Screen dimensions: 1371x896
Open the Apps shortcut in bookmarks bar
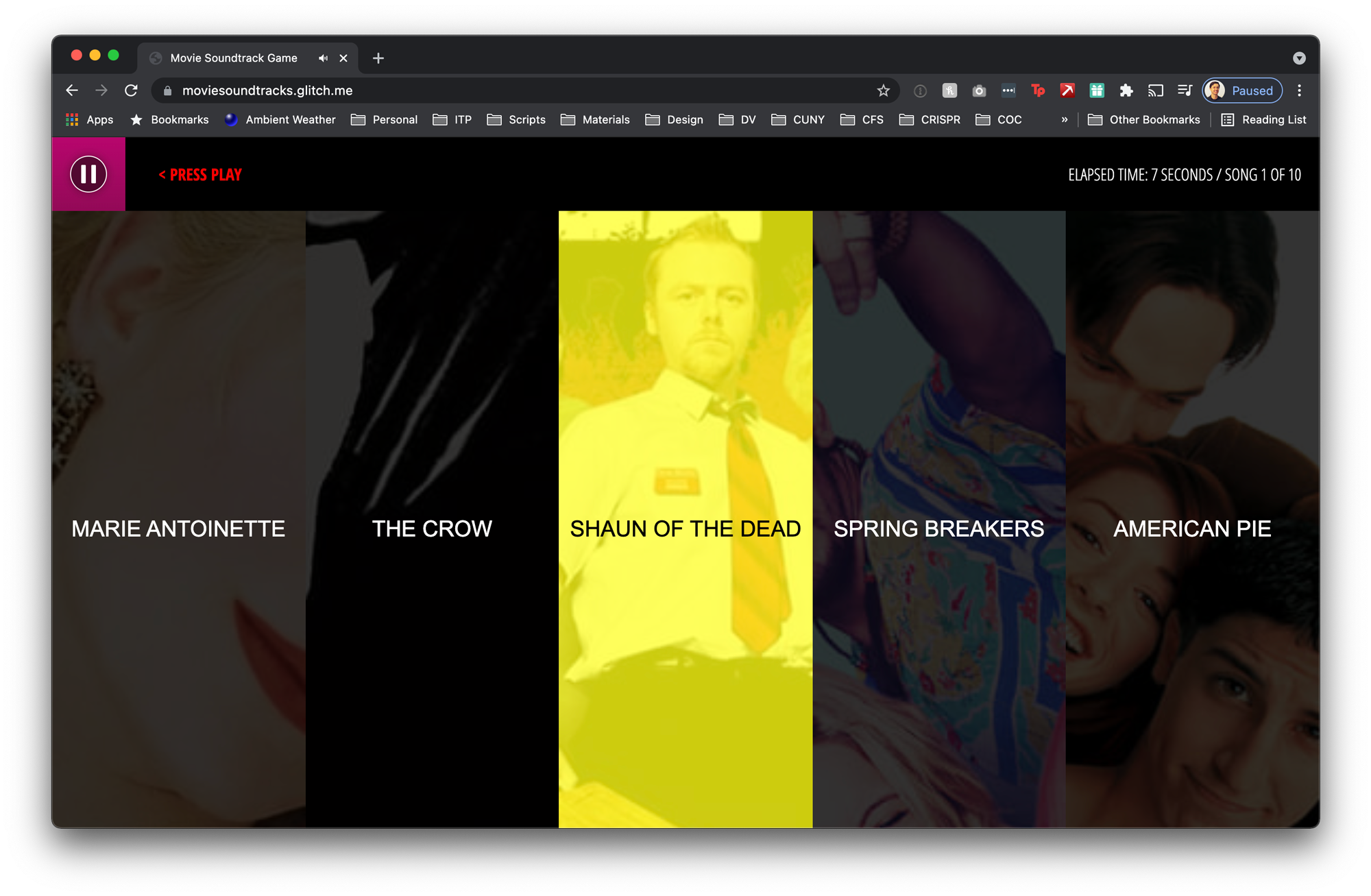click(x=89, y=120)
